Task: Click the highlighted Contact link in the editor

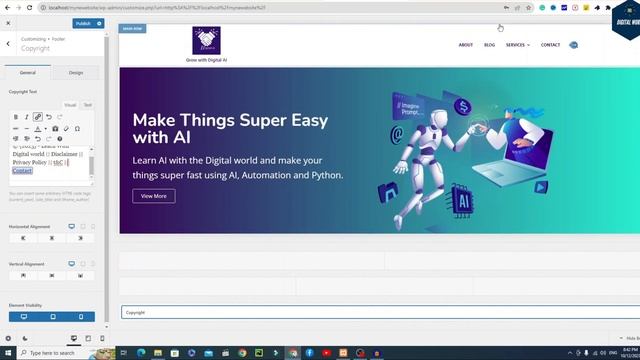Action: [22, 171]
